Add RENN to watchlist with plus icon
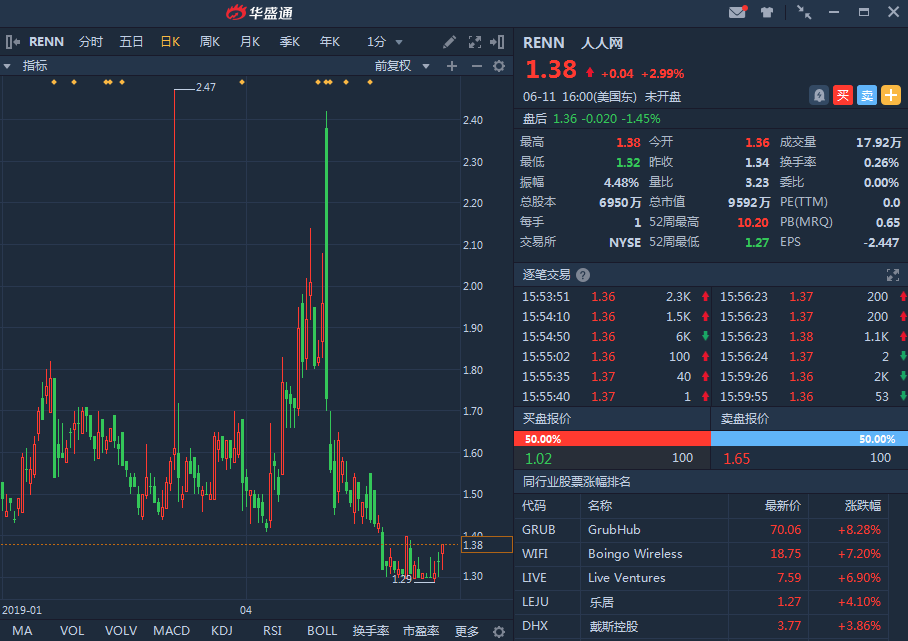 [x=890, y=96]
